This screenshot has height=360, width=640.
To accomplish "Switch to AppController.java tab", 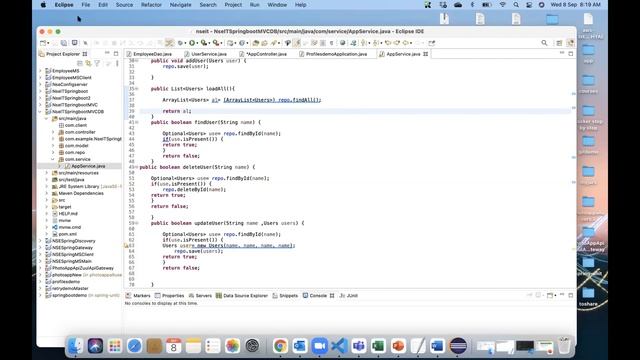I will (x=264, y=54).
